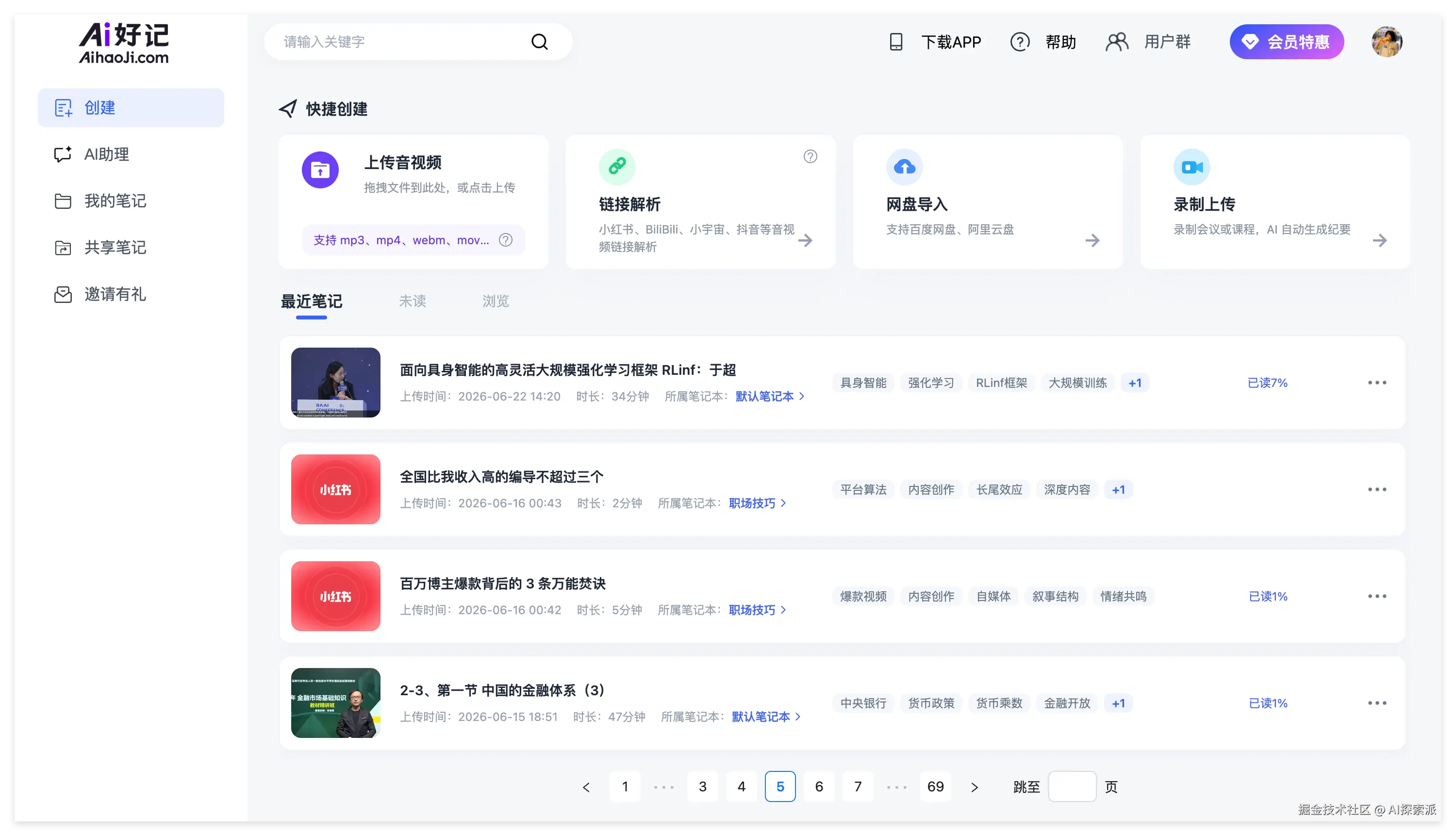Expand +1 tags on RLinf note

point(1135,383)
